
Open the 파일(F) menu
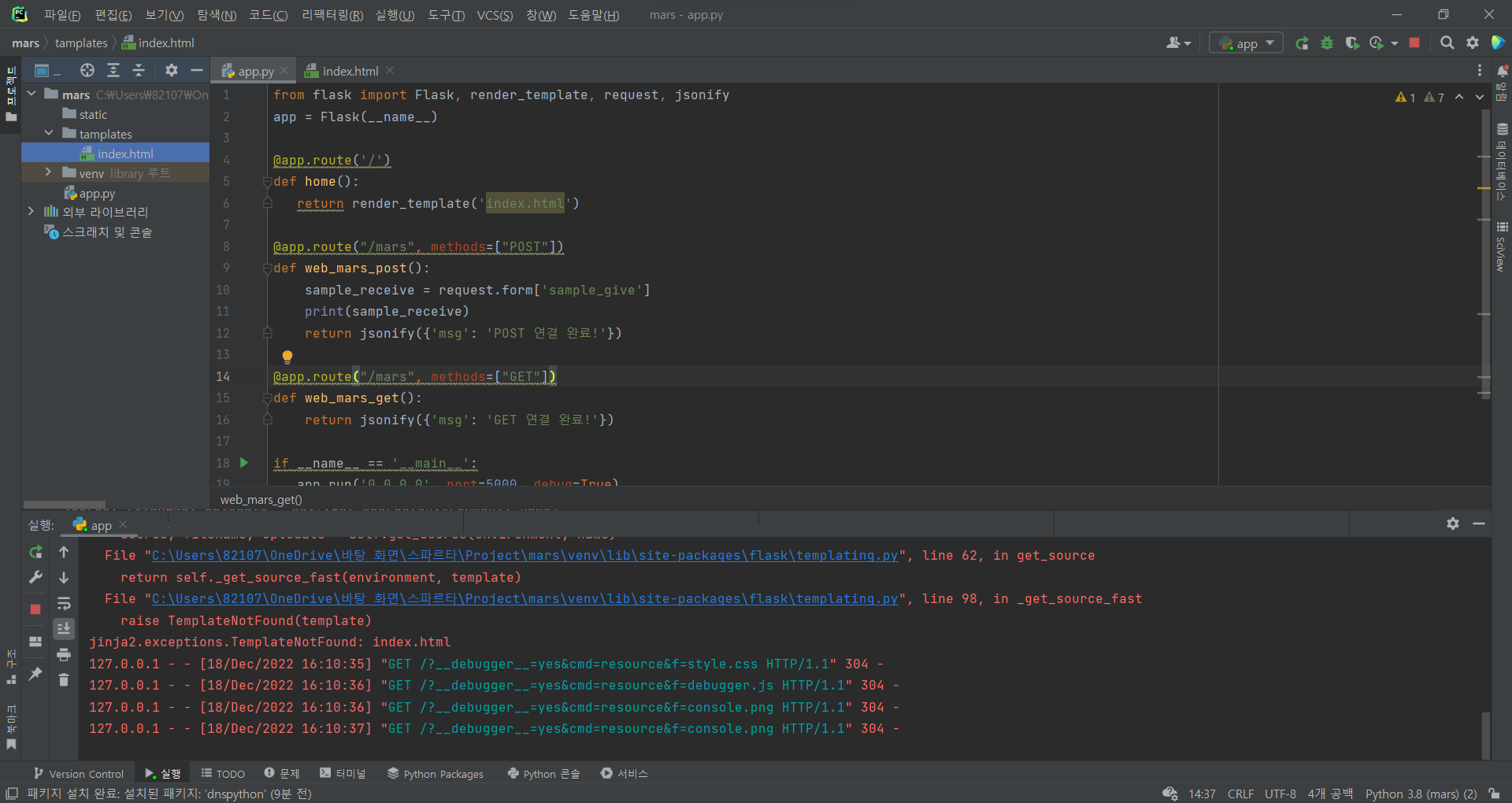(62, 15)
